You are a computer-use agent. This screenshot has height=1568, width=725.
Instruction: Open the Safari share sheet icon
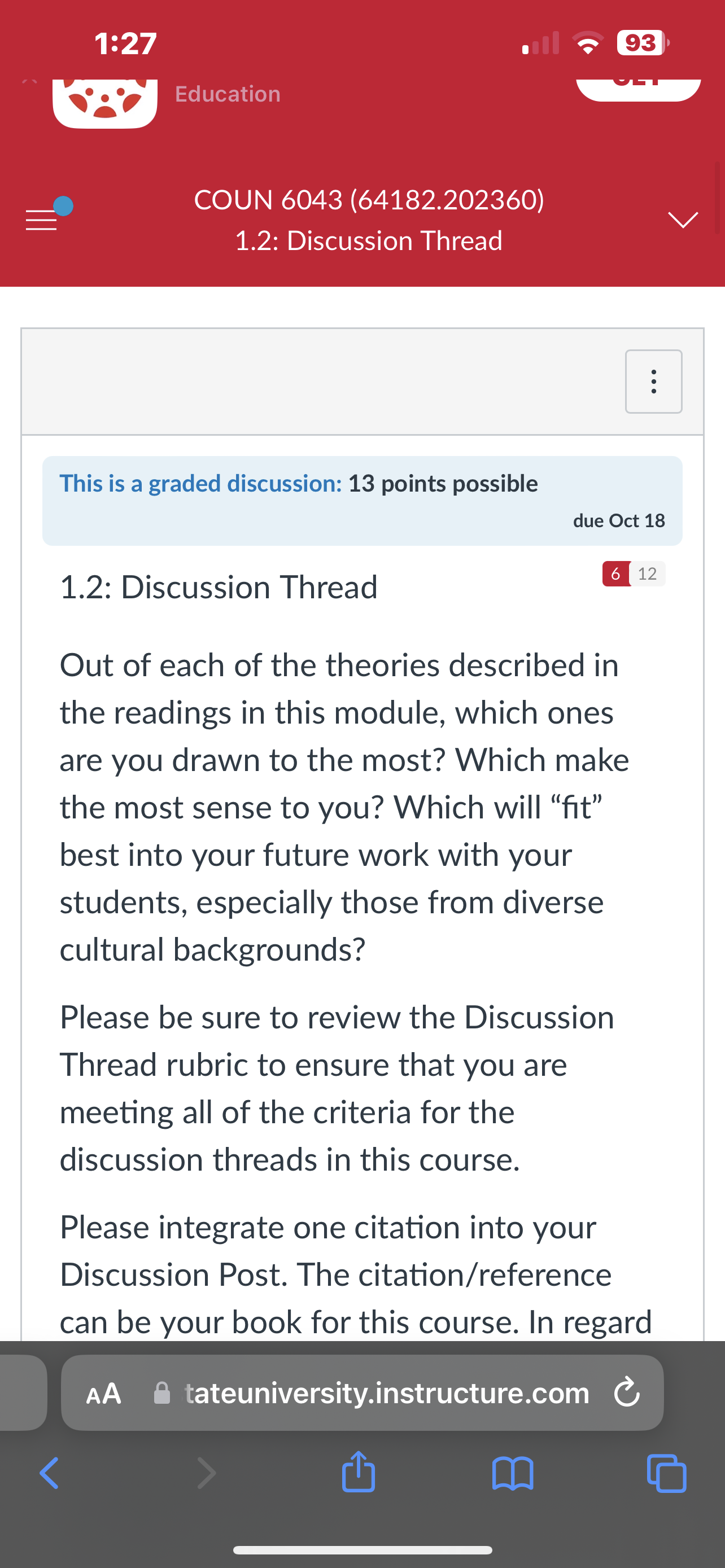click(359, 1471)
